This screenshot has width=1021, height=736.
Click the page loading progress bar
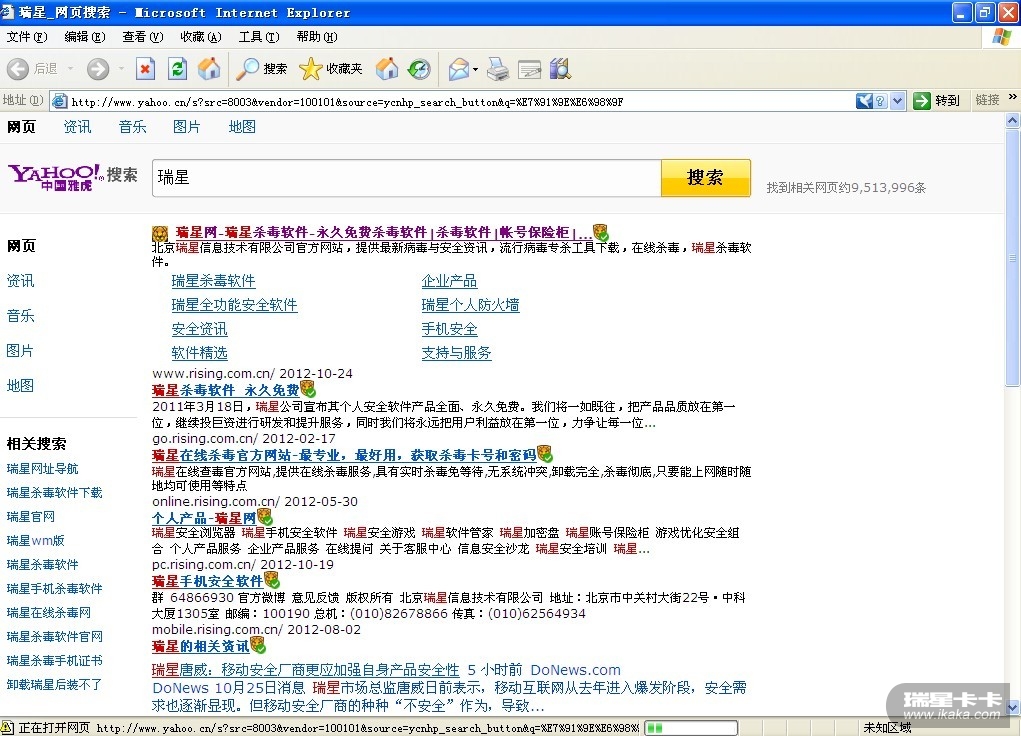691,728
